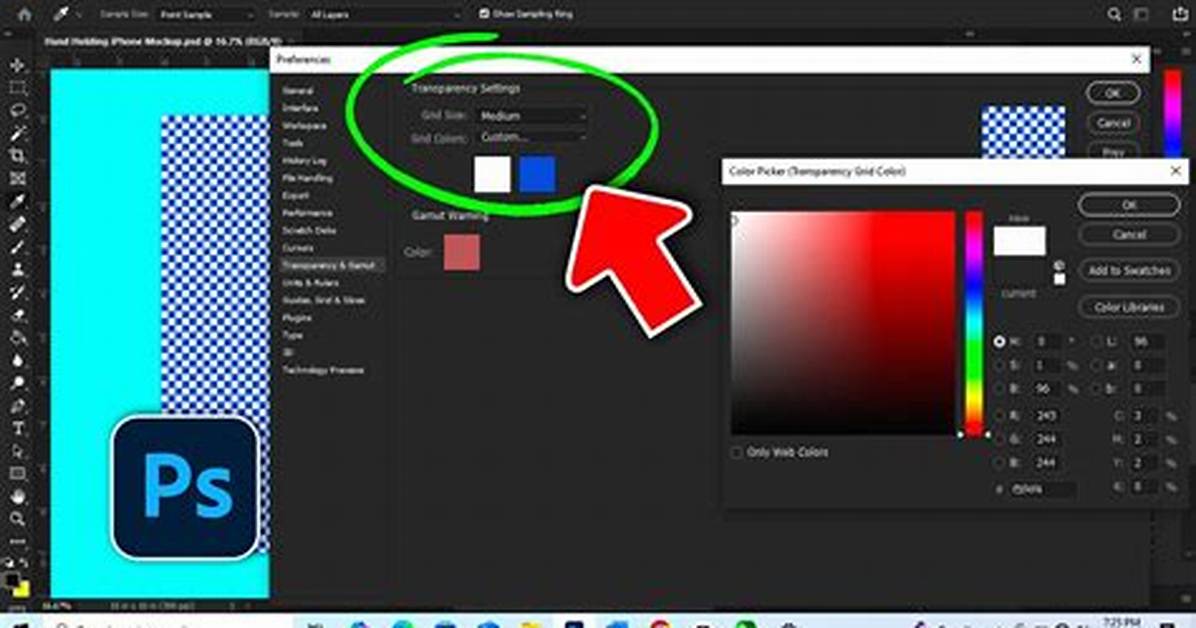1196x628 pixels.
Task: Select the Eyedropper tool in toolbar
Action: pos(18,201)
